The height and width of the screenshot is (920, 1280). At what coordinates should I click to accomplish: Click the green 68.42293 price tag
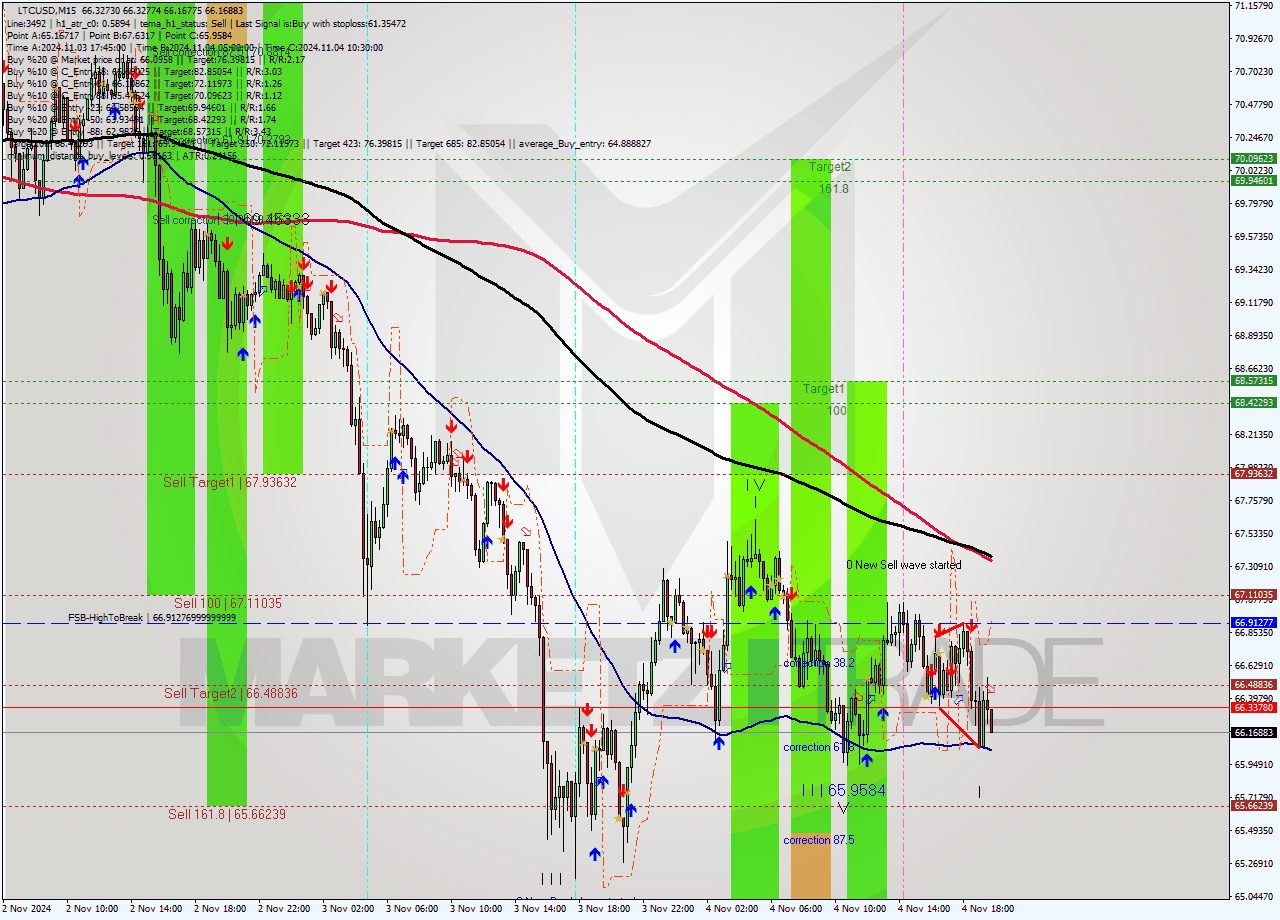[x=1253, y=403]
